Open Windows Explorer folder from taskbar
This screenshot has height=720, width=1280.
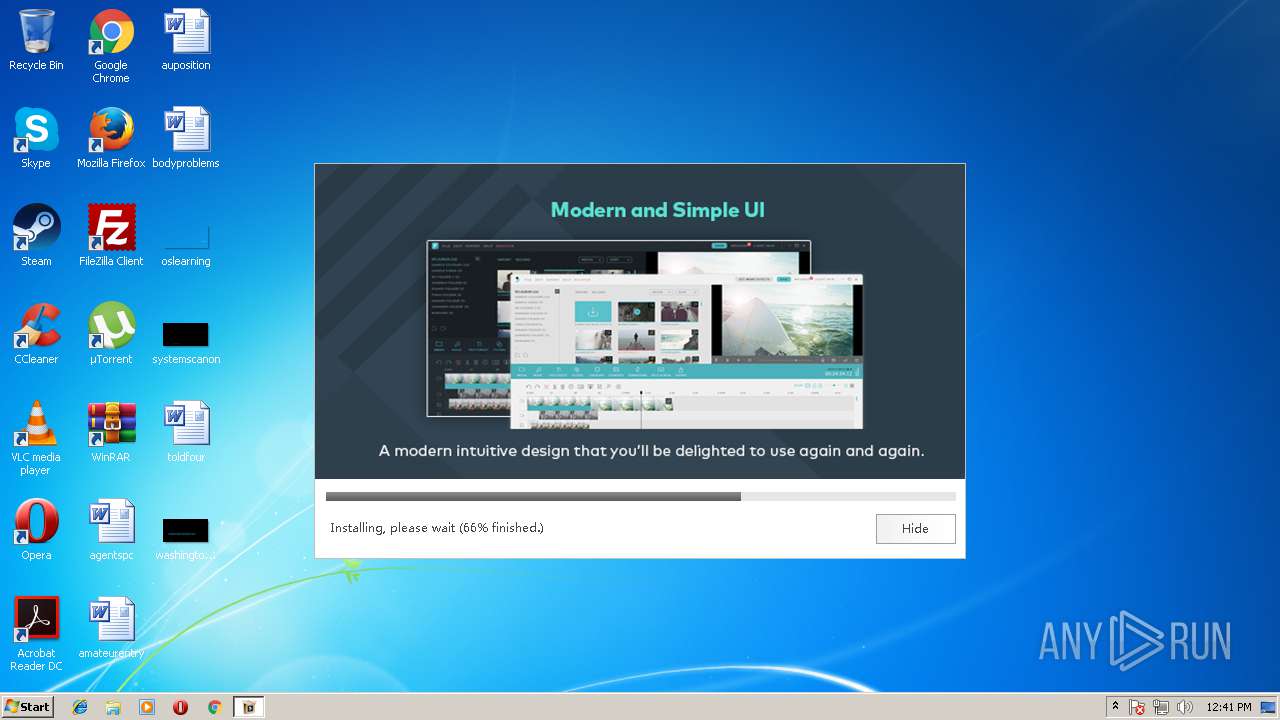(x=113, y=707)
